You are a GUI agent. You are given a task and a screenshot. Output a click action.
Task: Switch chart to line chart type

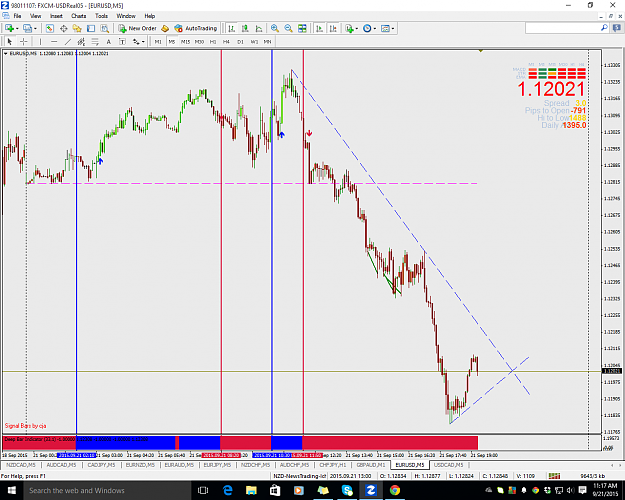pyautogui.click(x=259, y=28)
